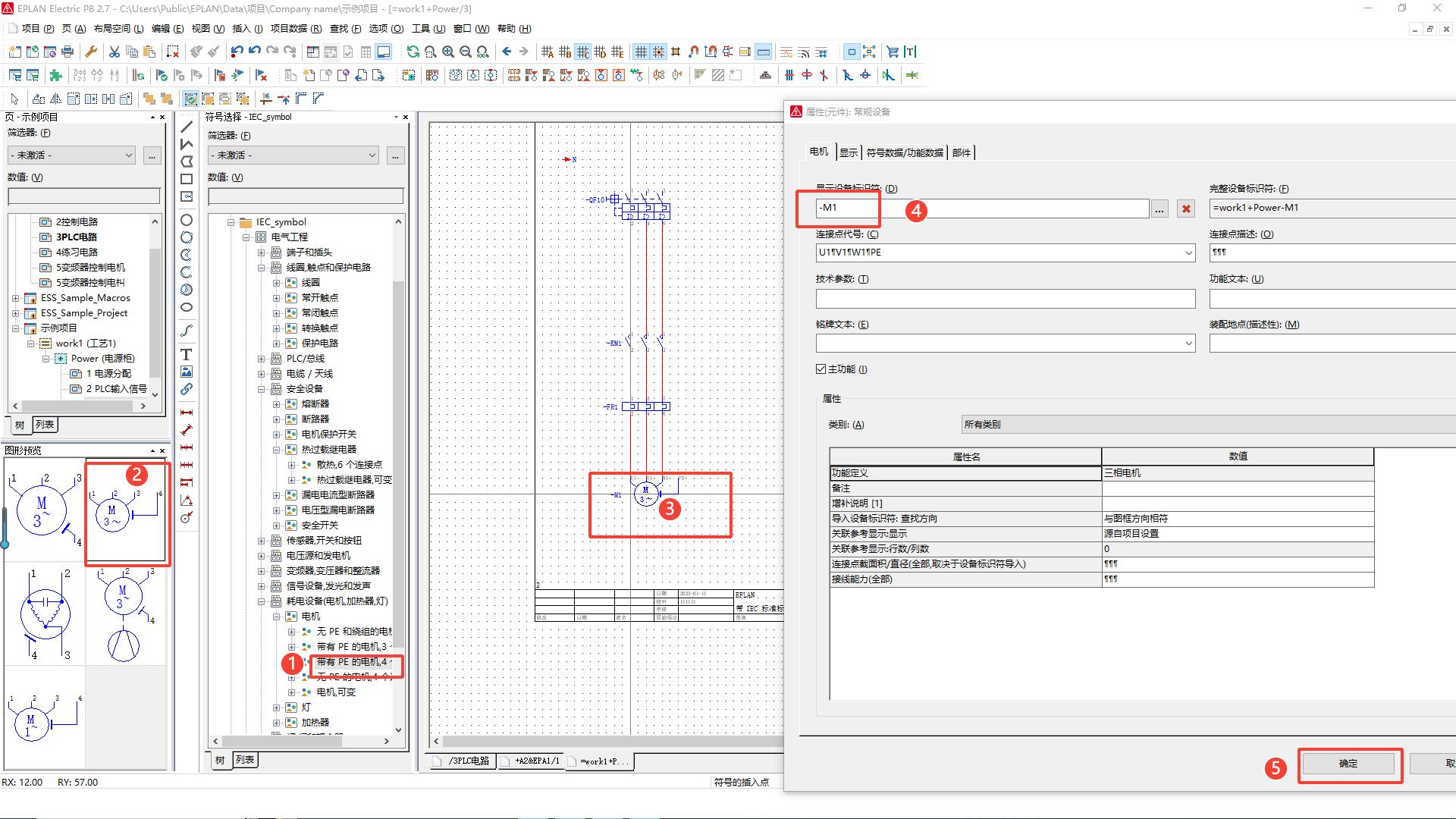Open the 项目数据 menu
This screenshot has width=1456, height=819.
[x=296, y=29]
